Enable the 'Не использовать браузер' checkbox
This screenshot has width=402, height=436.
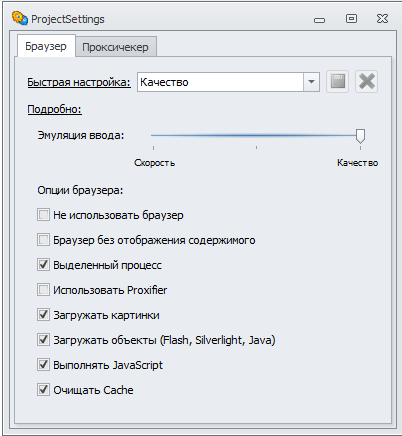43,215
